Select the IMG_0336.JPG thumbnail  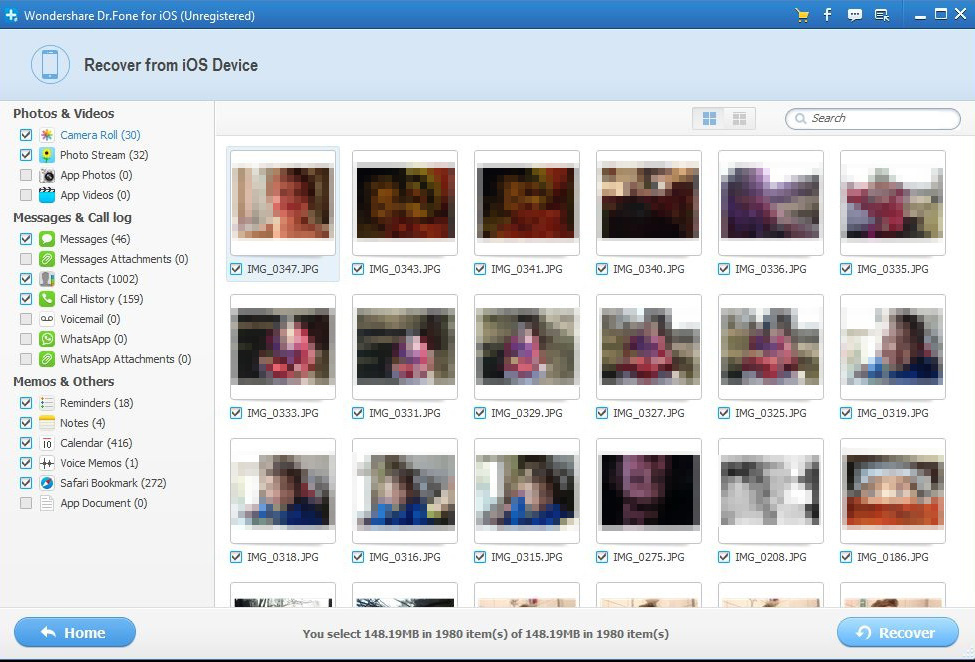(x=770, y=203)
